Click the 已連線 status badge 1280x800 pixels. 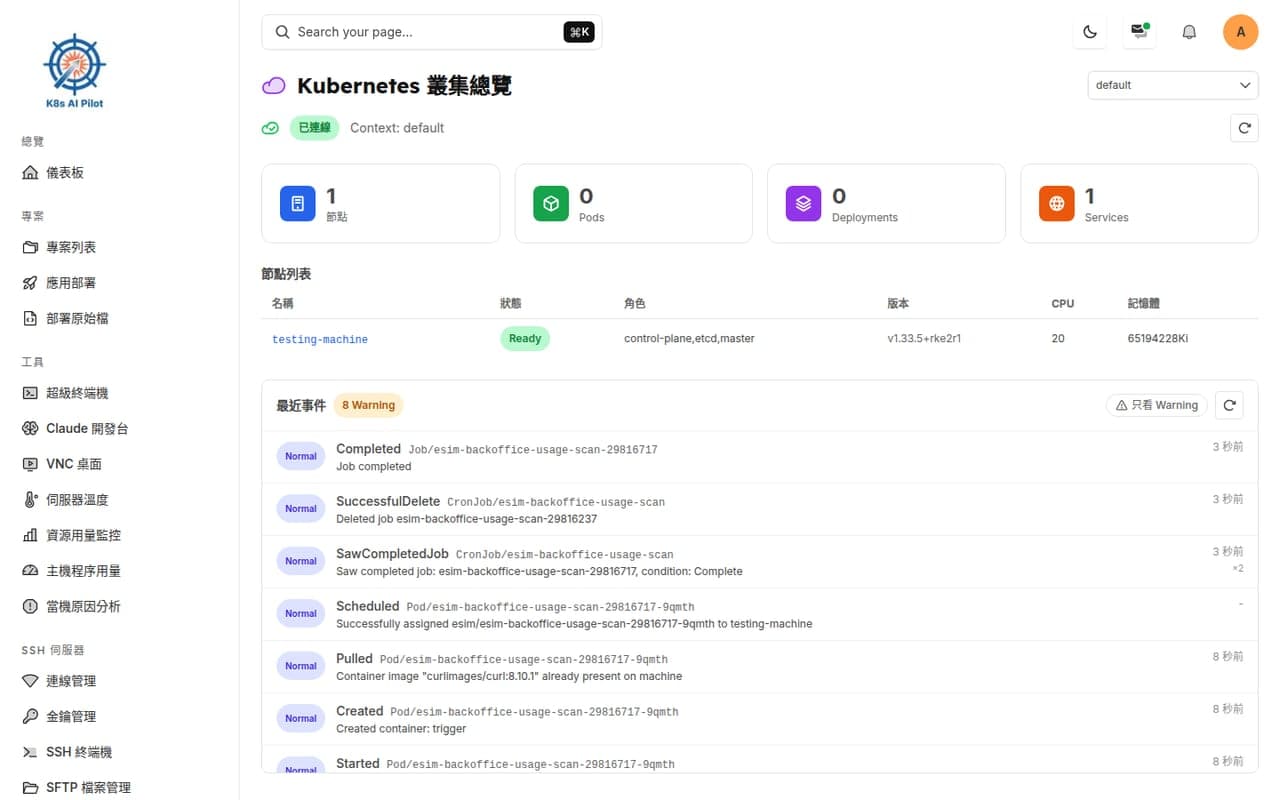click(314, 128)
